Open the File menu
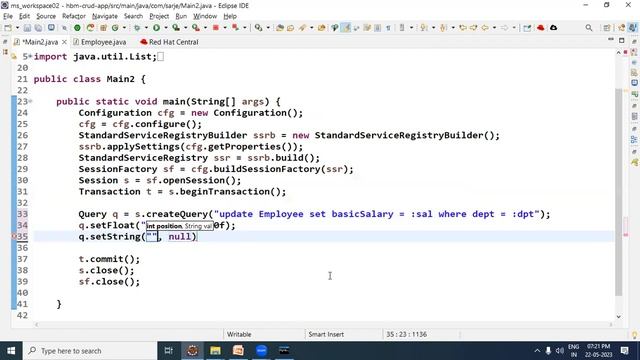 point(8,16)
